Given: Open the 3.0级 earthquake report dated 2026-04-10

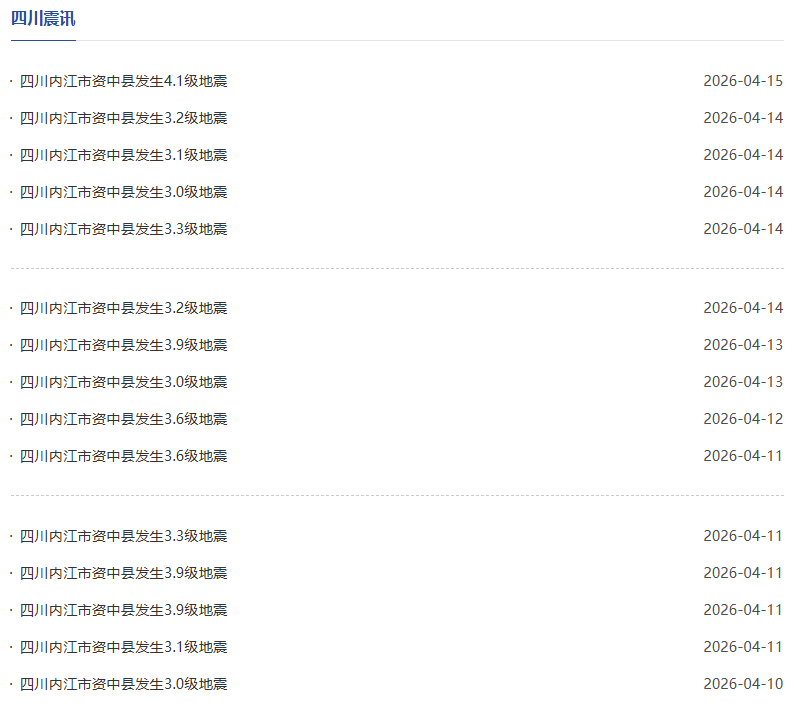Looking at the screenshot, I should 123,684.
